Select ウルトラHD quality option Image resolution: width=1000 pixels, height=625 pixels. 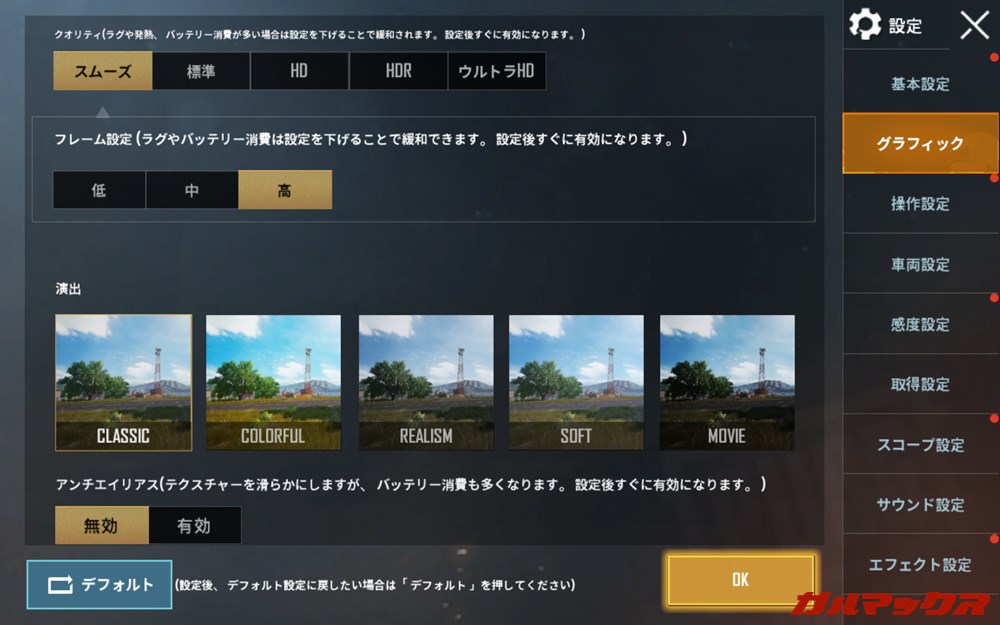pyautogui.click(x=497, y=71)
